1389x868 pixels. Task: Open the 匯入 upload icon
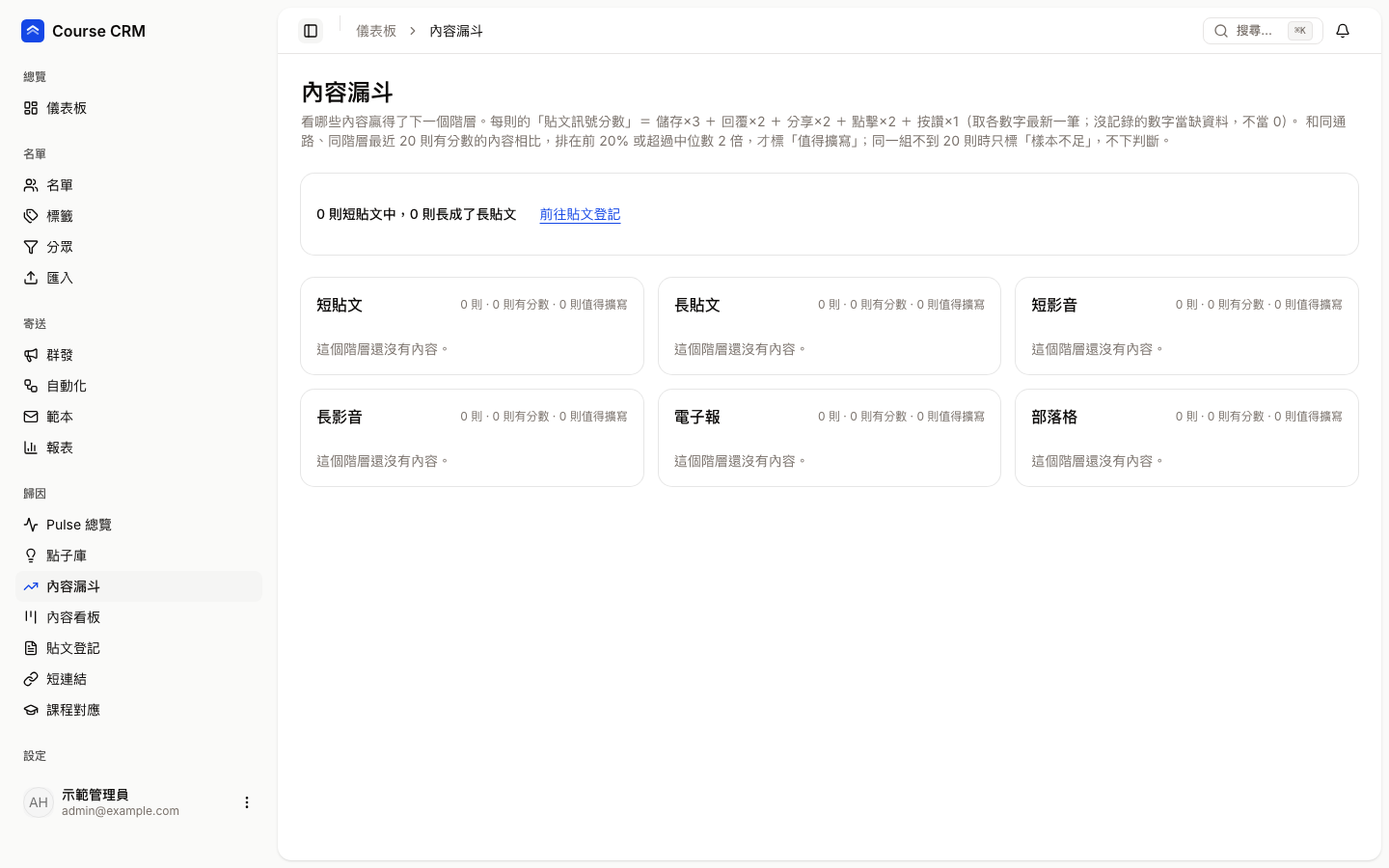tap(31, 278)
